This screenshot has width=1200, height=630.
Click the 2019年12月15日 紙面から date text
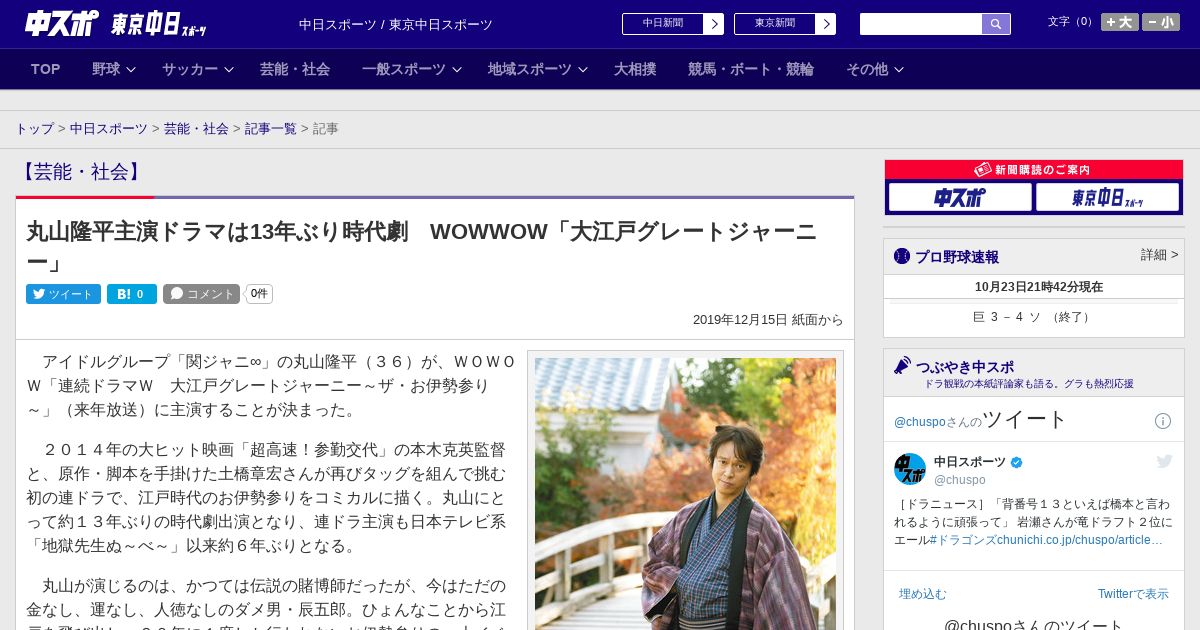pyautogui.click(x=768, y=320)
